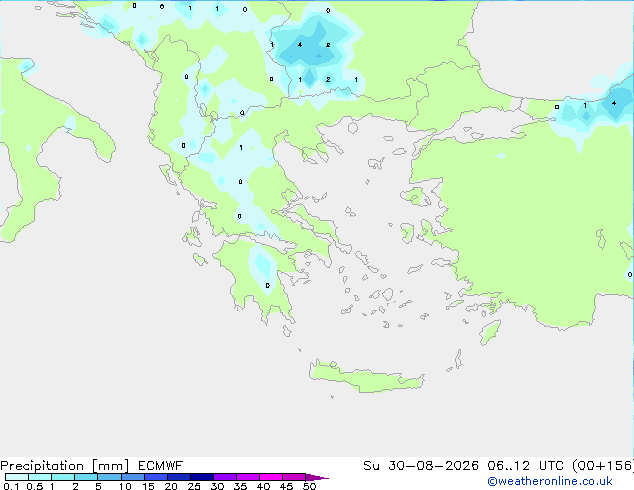Viewport: 634px width, 490px height.
Task: Click the '40' legend scale label
Action: 263,486
